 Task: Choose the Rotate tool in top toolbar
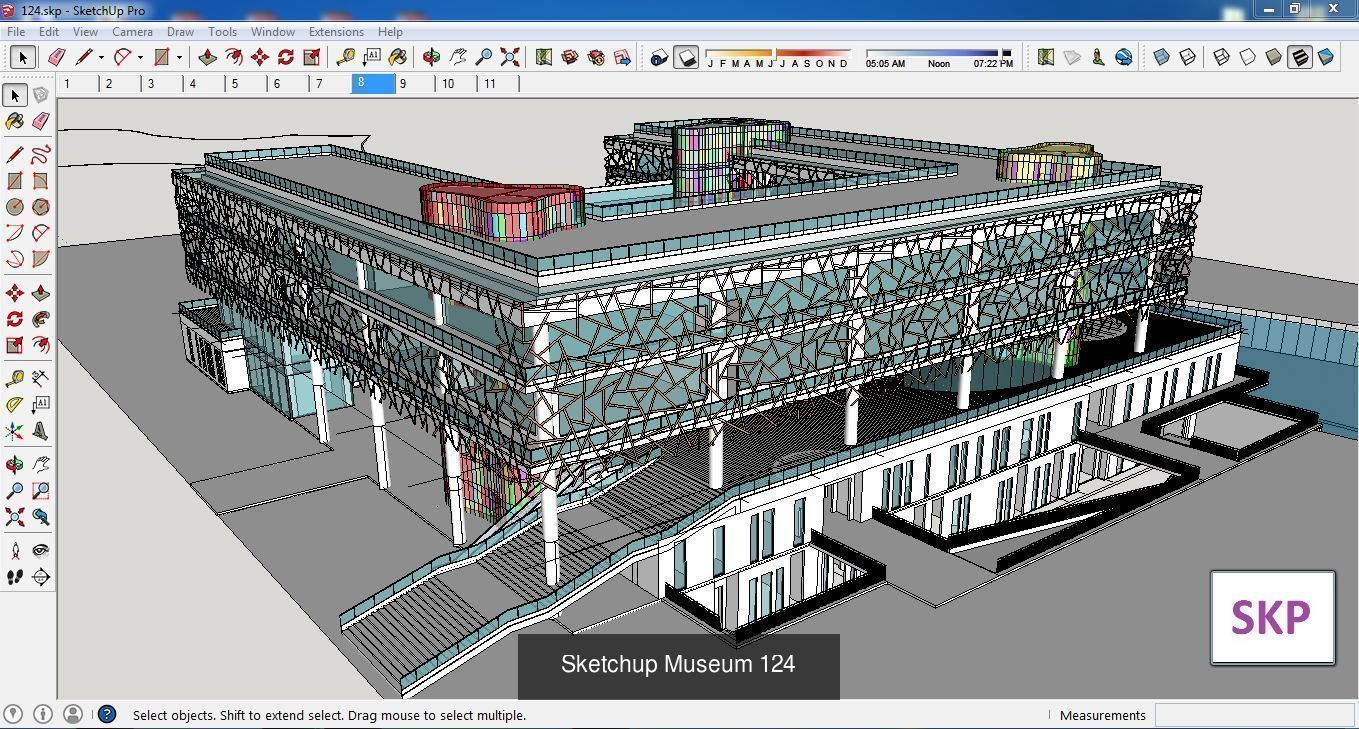pos(286,57)
